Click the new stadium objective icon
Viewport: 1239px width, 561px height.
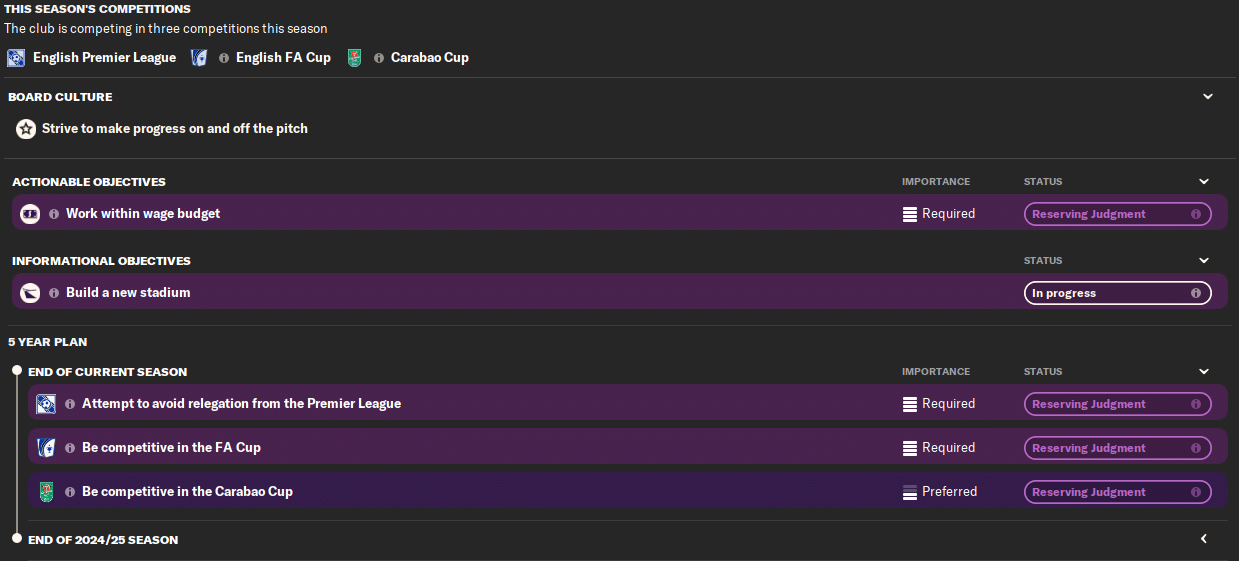coord(30,293)
